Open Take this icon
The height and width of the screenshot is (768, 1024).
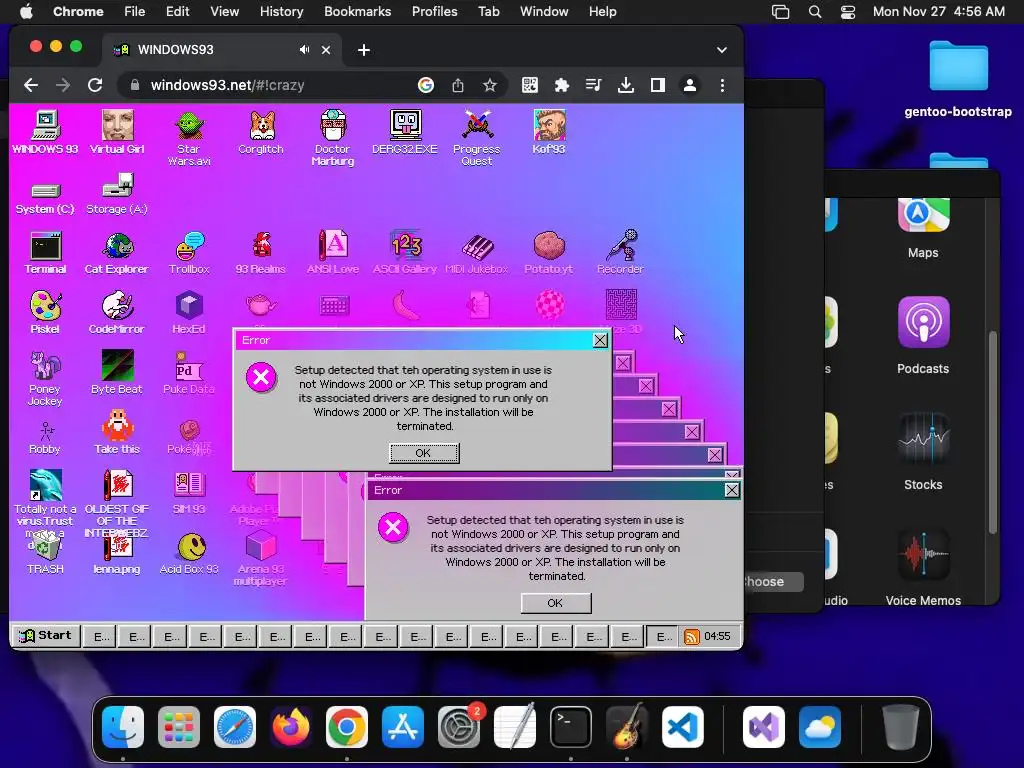117,432
